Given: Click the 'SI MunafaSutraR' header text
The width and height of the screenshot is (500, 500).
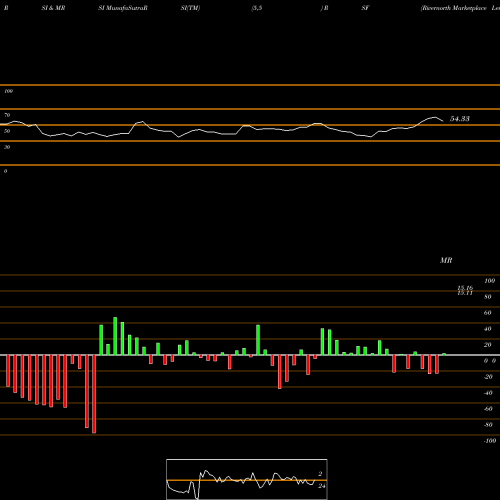Looking at the screenshot, I should coord(123,8).
